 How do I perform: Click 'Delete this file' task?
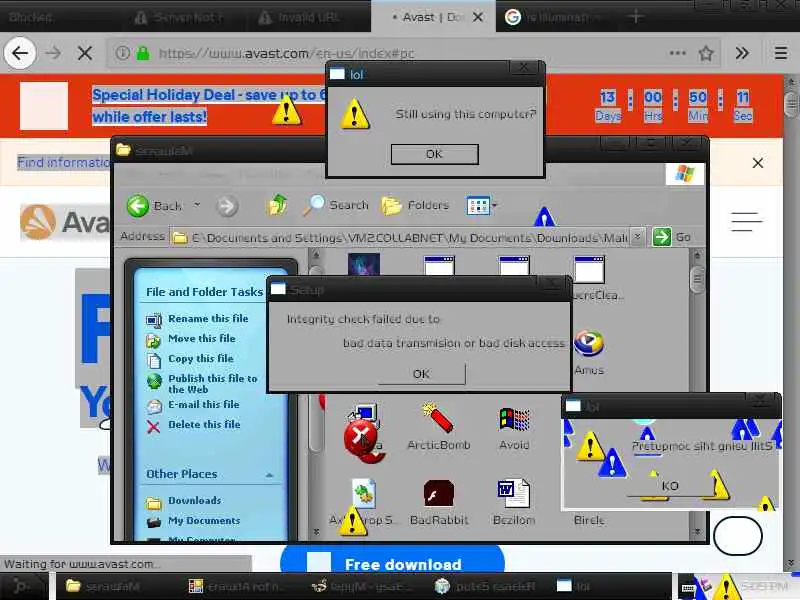click(204, 424)
